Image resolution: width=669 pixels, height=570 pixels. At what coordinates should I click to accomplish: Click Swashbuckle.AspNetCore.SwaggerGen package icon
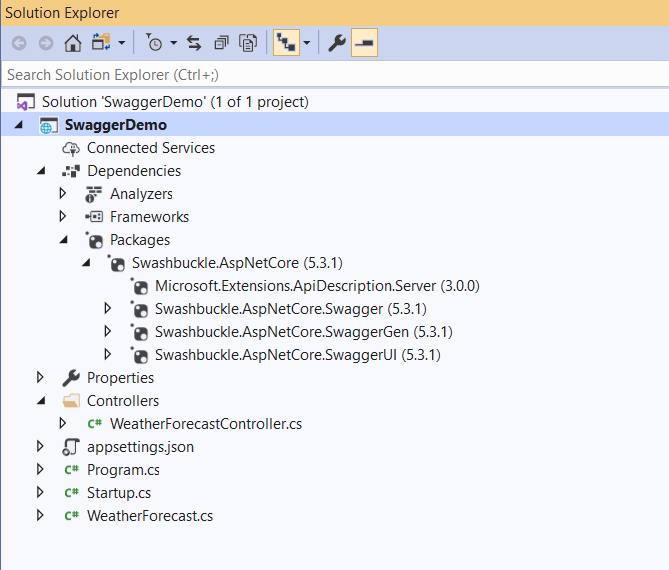point(139,332)
